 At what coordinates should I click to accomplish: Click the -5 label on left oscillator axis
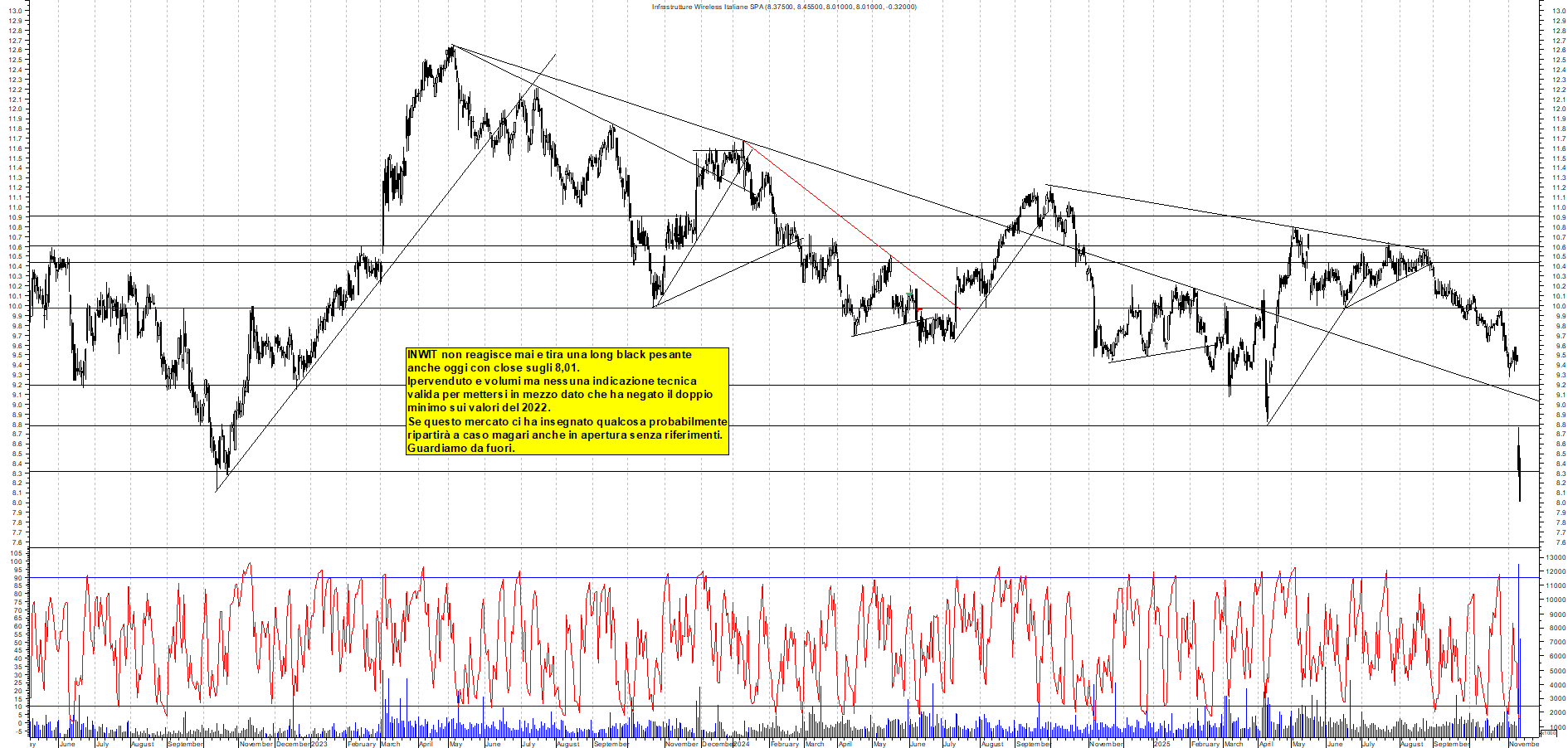(18, 731)
